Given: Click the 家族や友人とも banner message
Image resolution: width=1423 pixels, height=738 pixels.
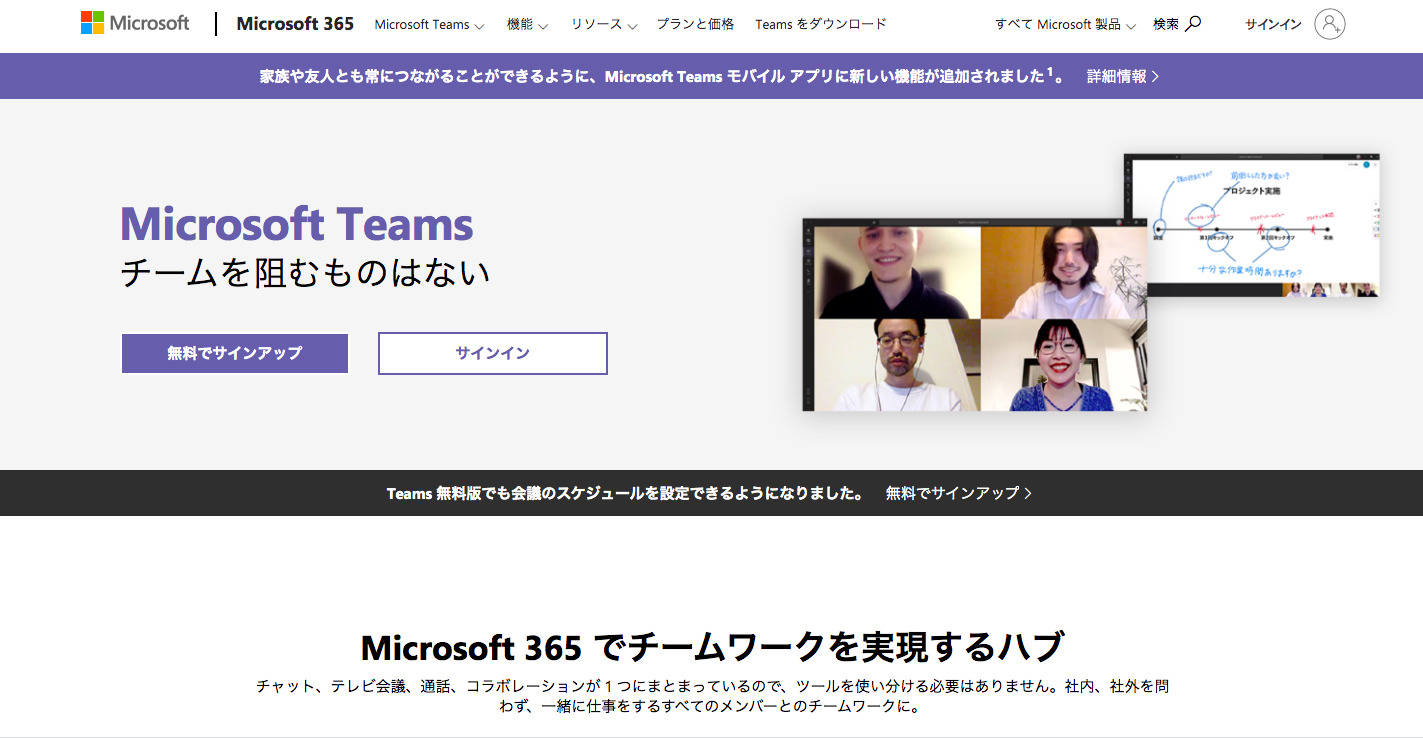Looking at the screenshot, I should point(662,76).
